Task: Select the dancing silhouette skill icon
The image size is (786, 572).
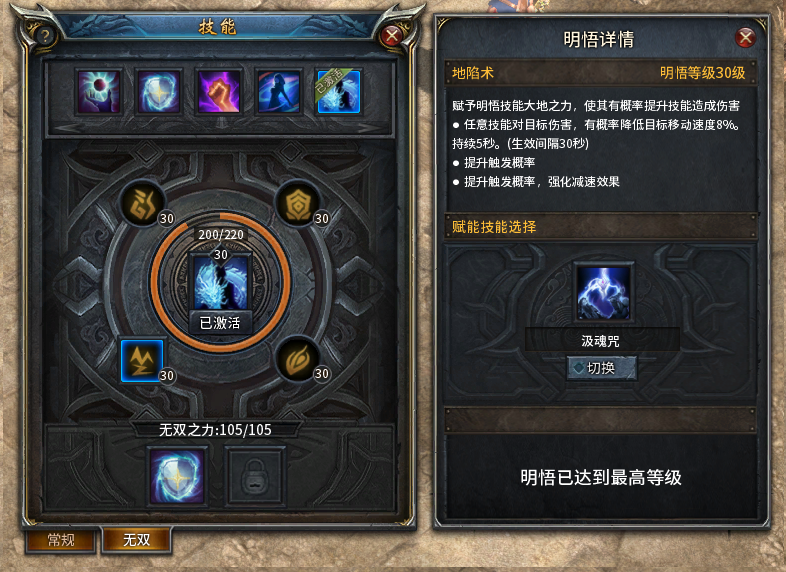Action: tap(279, 92)
